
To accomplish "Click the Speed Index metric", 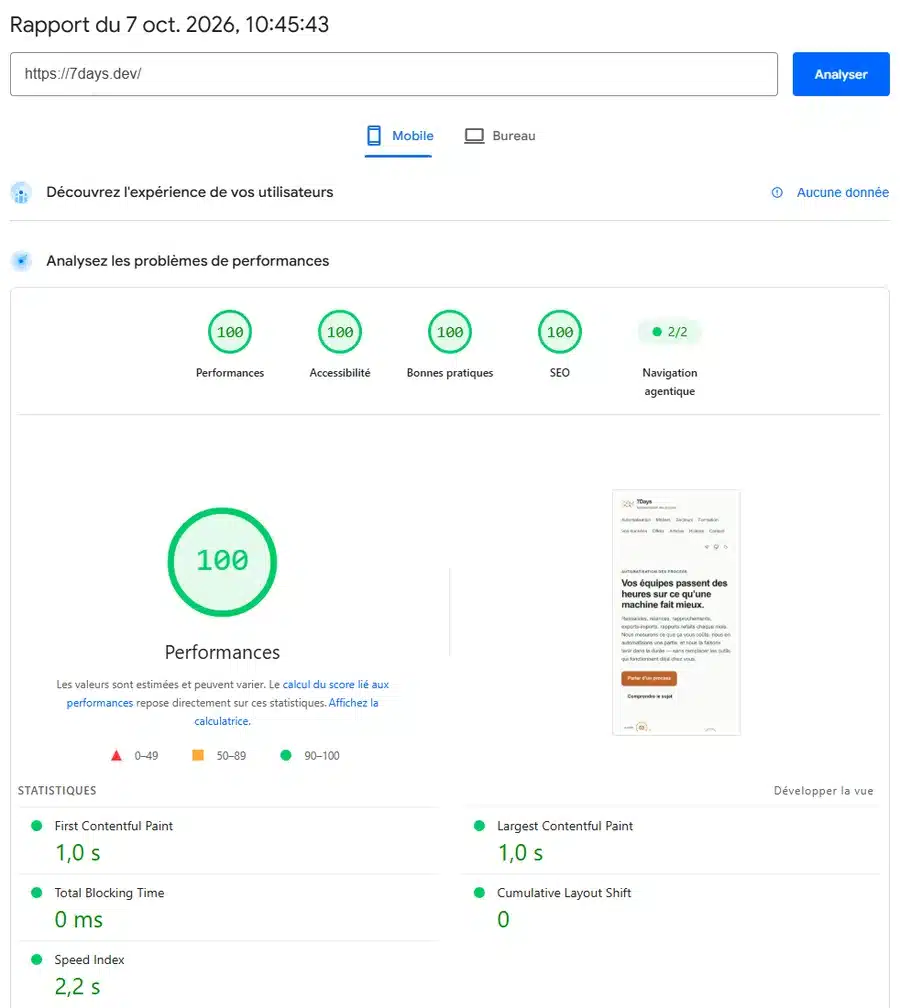I will [x=230, y=975].
